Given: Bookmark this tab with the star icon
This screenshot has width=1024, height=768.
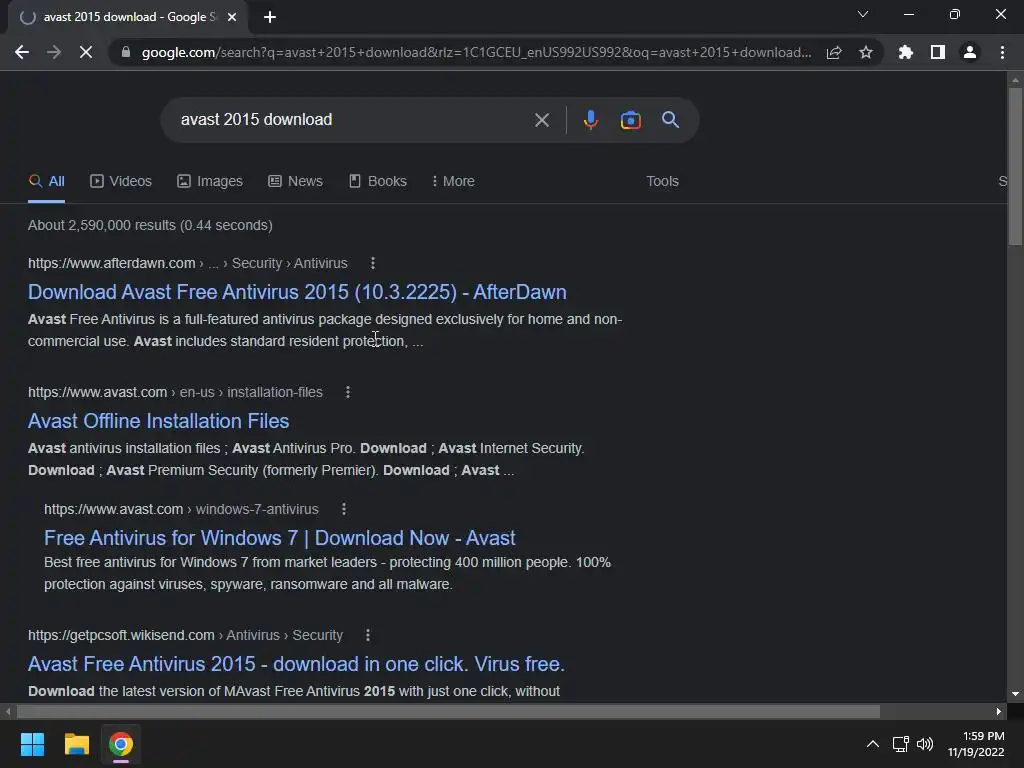Looking at the screenshot, I should [x=866, y=52].
